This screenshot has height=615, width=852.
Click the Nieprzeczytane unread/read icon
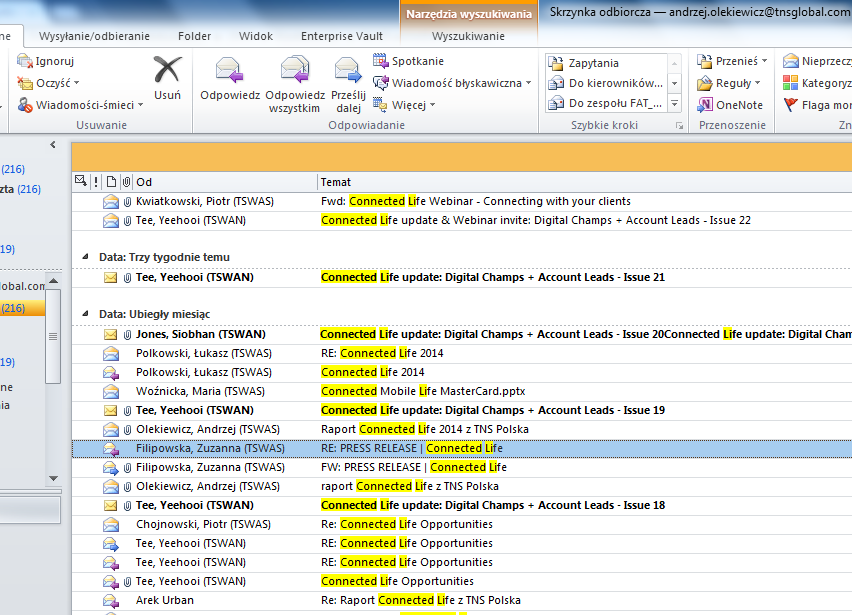click(791, 61)
